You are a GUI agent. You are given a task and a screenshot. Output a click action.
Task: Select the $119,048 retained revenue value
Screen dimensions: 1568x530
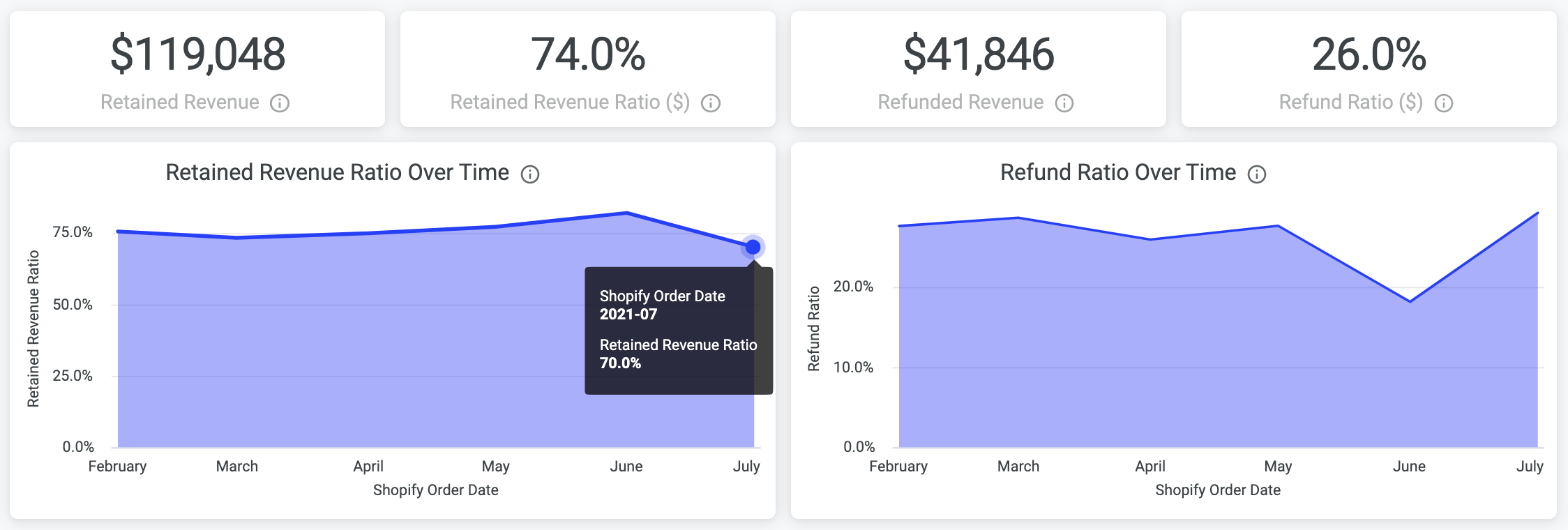coord(198,54)
